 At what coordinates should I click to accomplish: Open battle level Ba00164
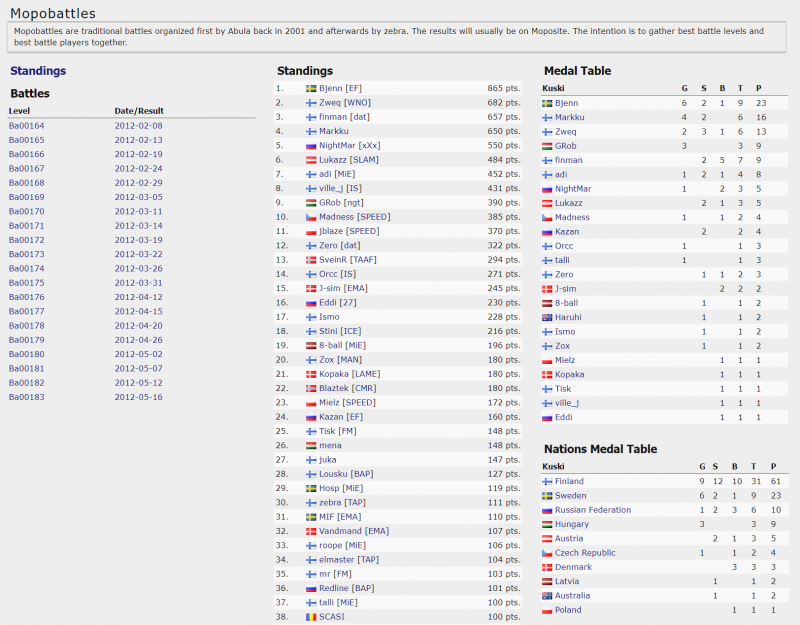[x=27, y=125]
